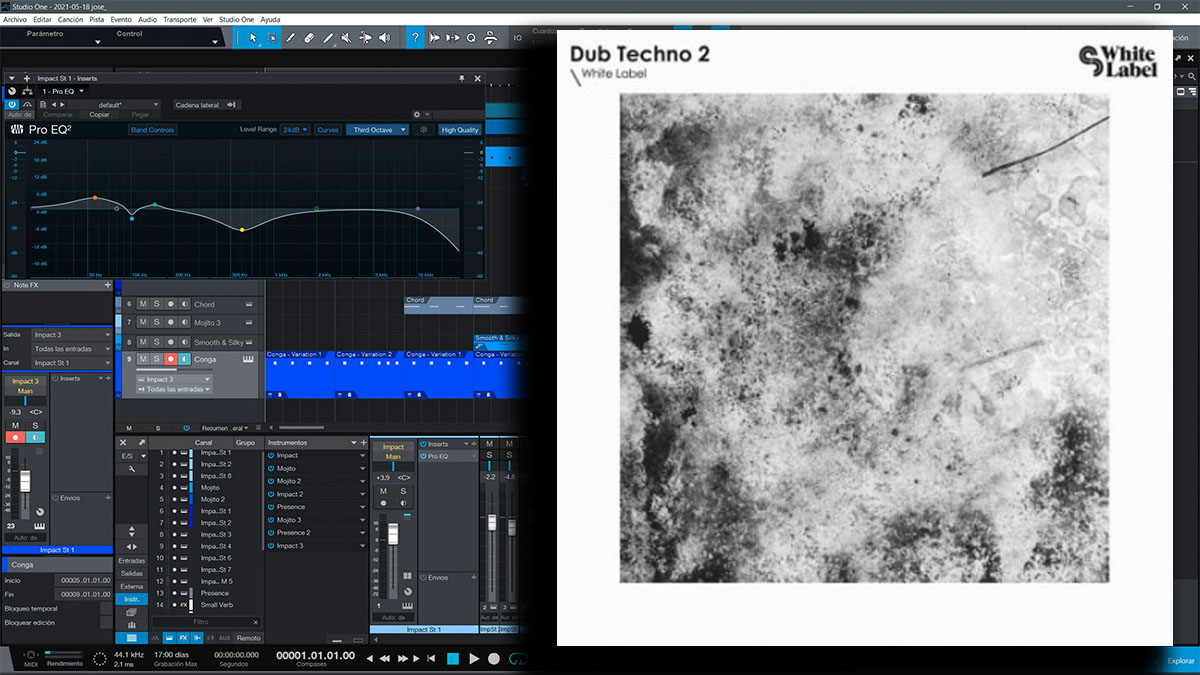The image size is (1200, 675).
Task: Click the routing icon beside 1 - Pro EQ
Action: point(27,91)
